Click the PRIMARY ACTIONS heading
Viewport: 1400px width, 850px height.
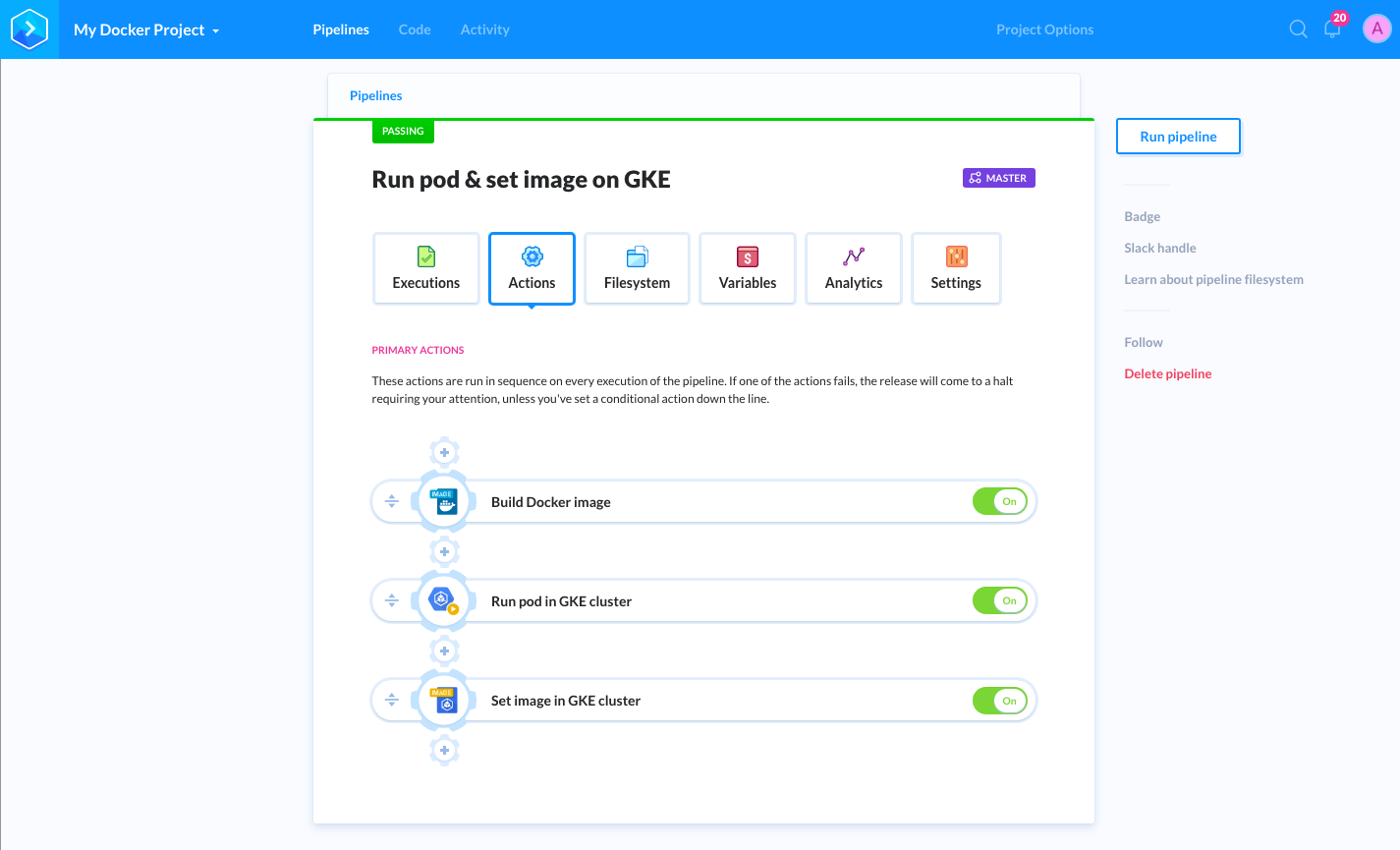(418, 350)
